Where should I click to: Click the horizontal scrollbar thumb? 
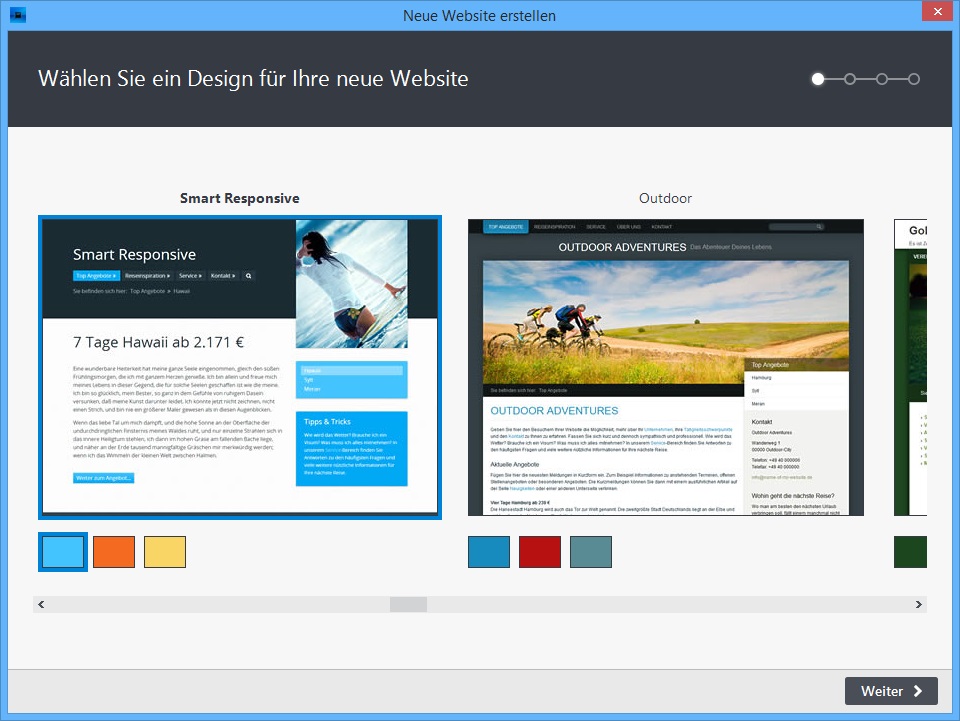[408, 604]
